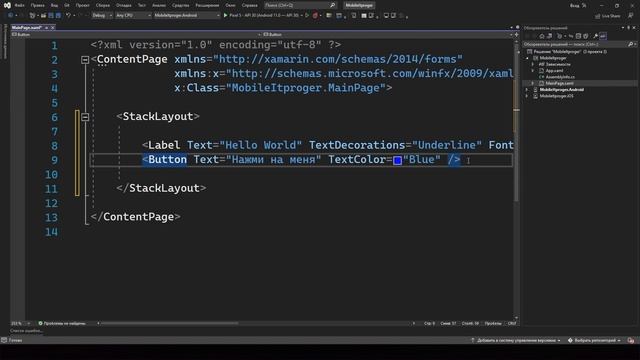Open the Any CPU platform dropdown

point(133,16)
